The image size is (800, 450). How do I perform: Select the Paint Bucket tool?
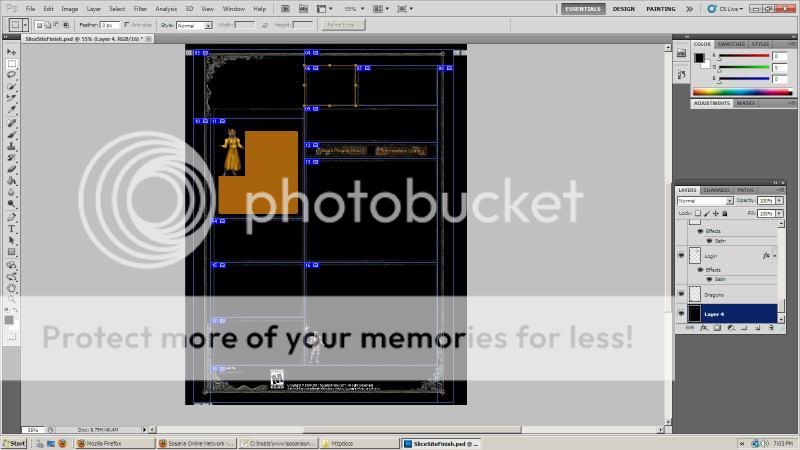click(x=11, y=181)
